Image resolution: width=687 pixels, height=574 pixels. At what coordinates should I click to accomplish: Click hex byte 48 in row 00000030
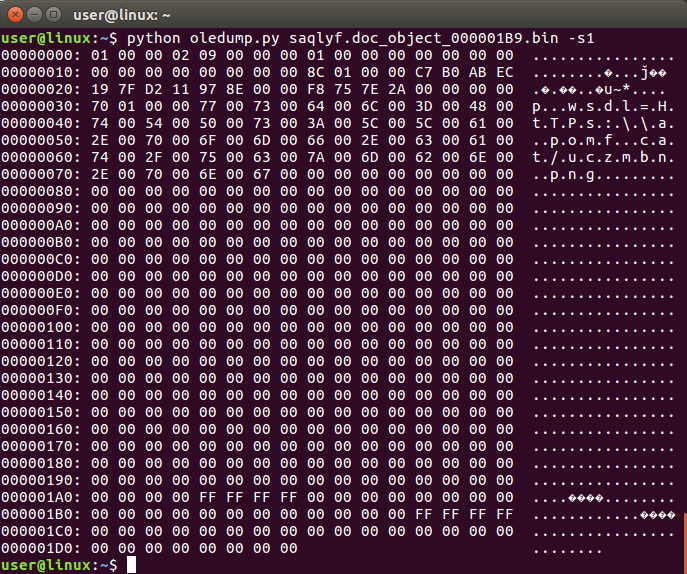(478, 106)
